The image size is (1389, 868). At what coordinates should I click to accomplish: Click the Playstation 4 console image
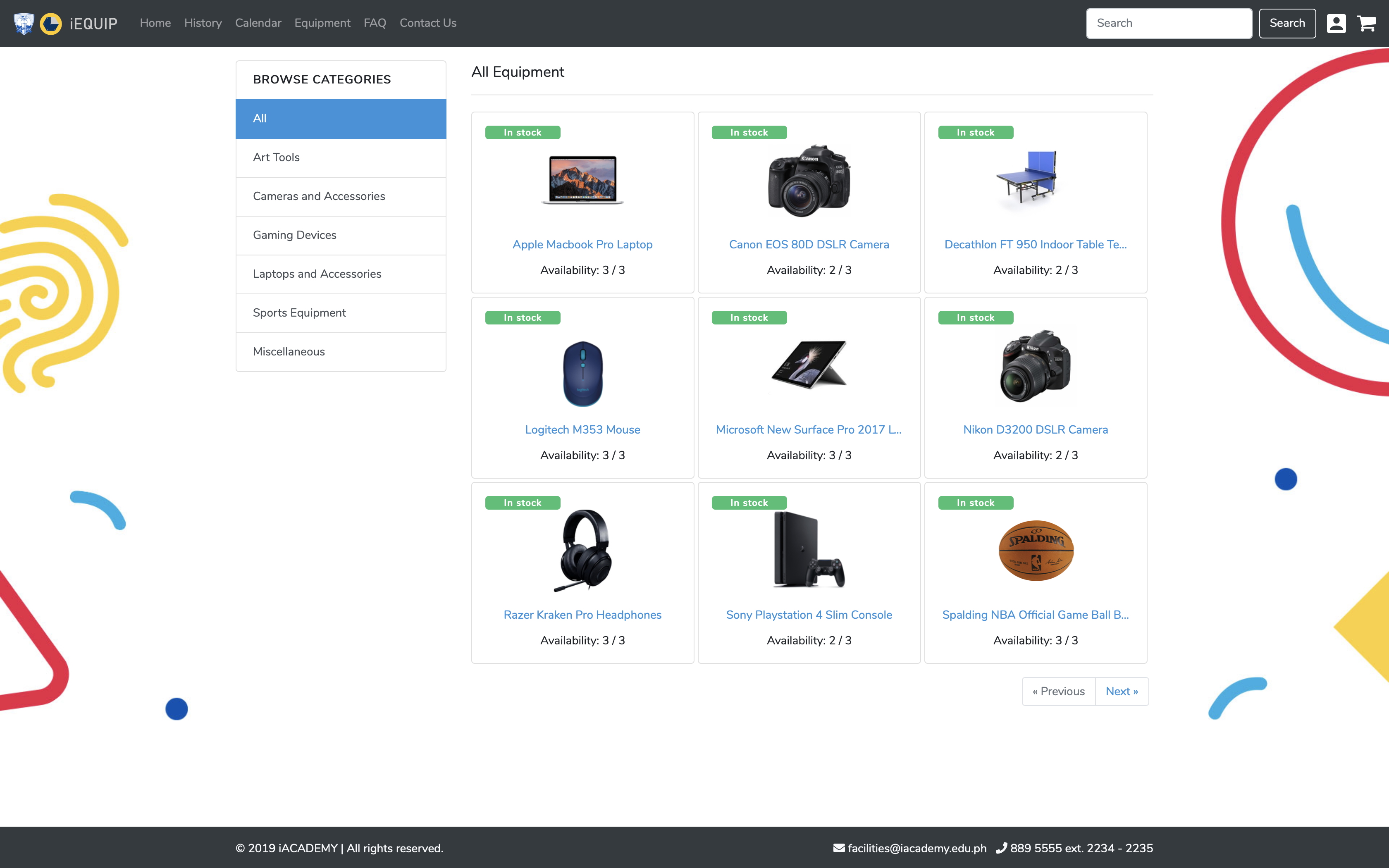pyautogui.click(x=809, y=549)
